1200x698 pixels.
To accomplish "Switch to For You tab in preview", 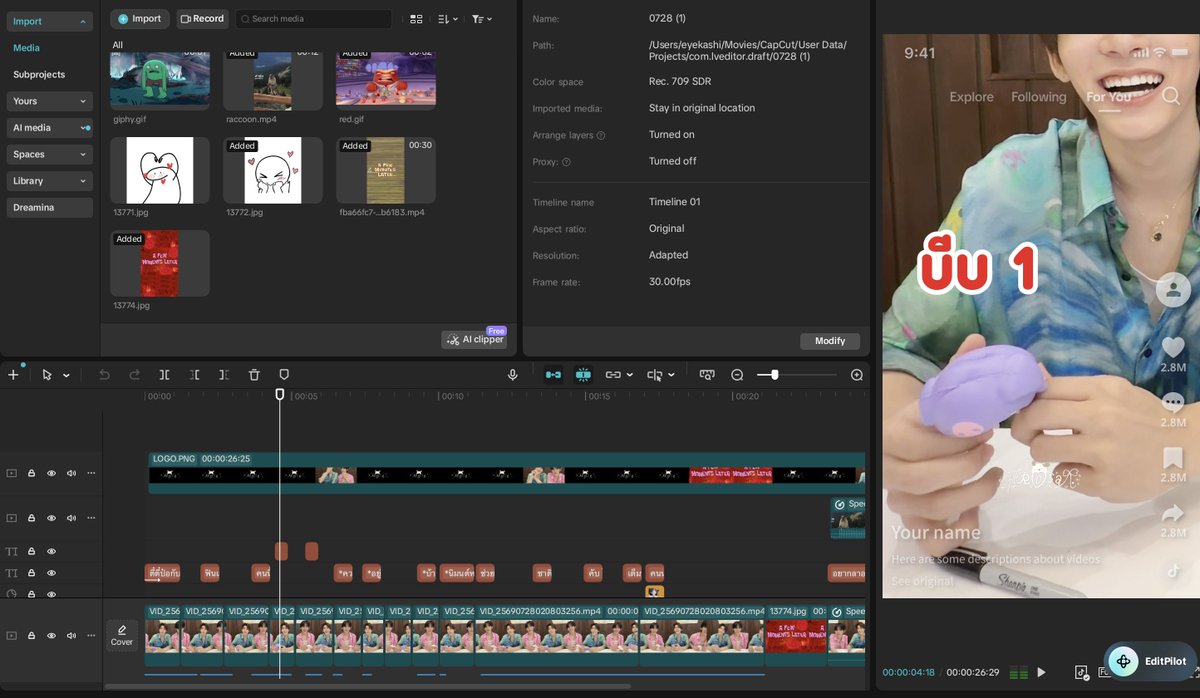I will coord(1108,97).
